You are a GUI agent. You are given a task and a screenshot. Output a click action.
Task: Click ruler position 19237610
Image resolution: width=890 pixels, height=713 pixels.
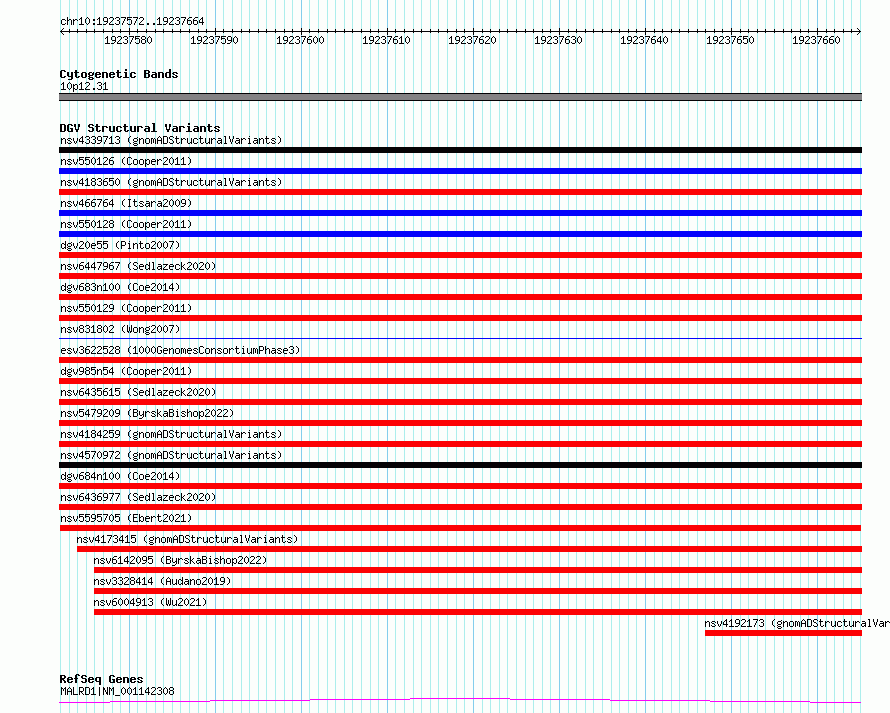point(386,40)
